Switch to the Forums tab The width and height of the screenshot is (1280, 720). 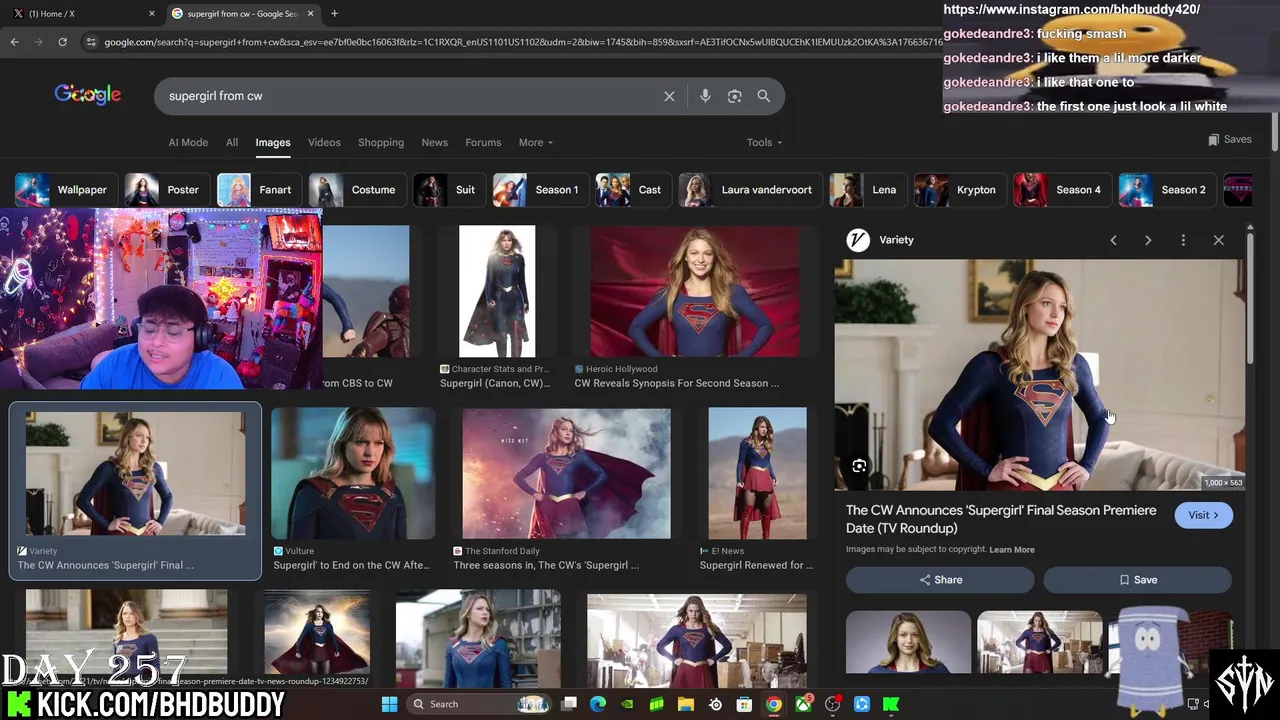point(483,142)
